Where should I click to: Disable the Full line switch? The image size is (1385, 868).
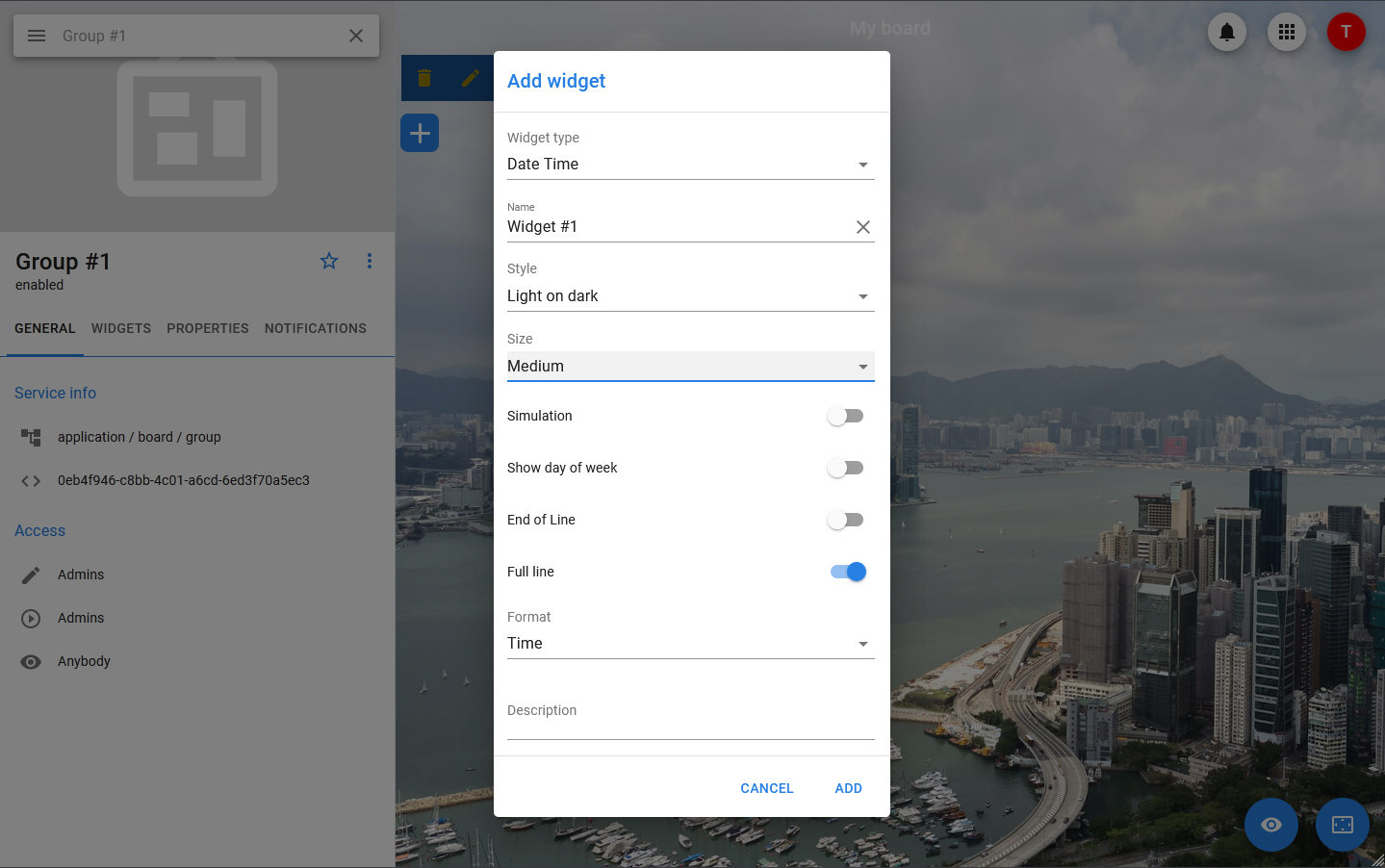pyautogui.click(x=848, y=572)
